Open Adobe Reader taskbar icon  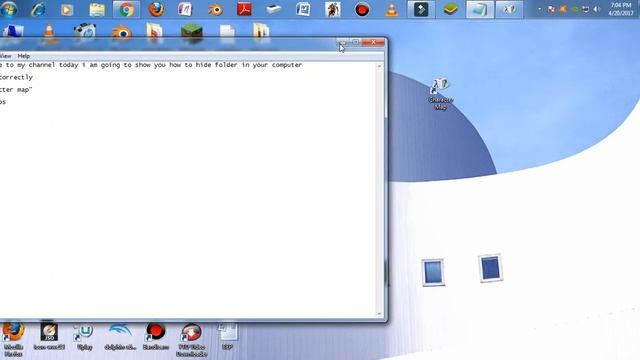coord(244,9)
